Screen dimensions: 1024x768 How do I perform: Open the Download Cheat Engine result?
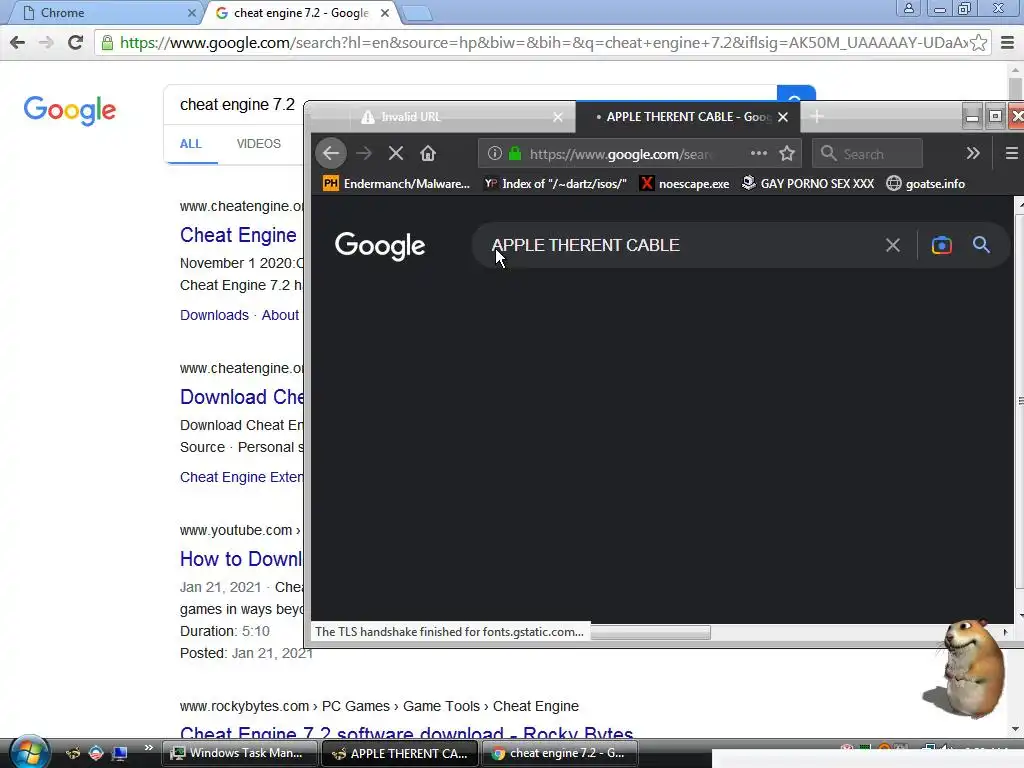pos(242,397)
